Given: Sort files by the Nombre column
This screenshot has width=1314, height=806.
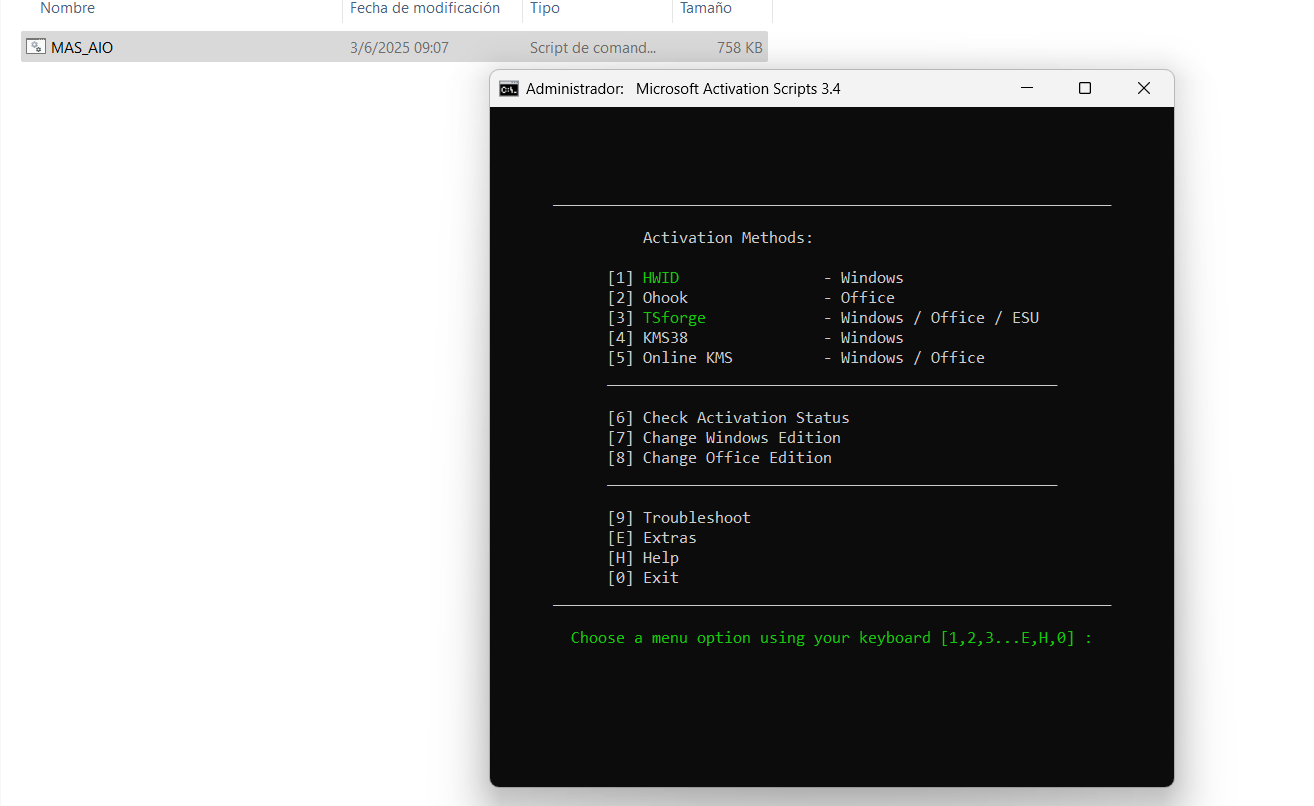Looking at the screenshot, I should (x=66, y=8).
